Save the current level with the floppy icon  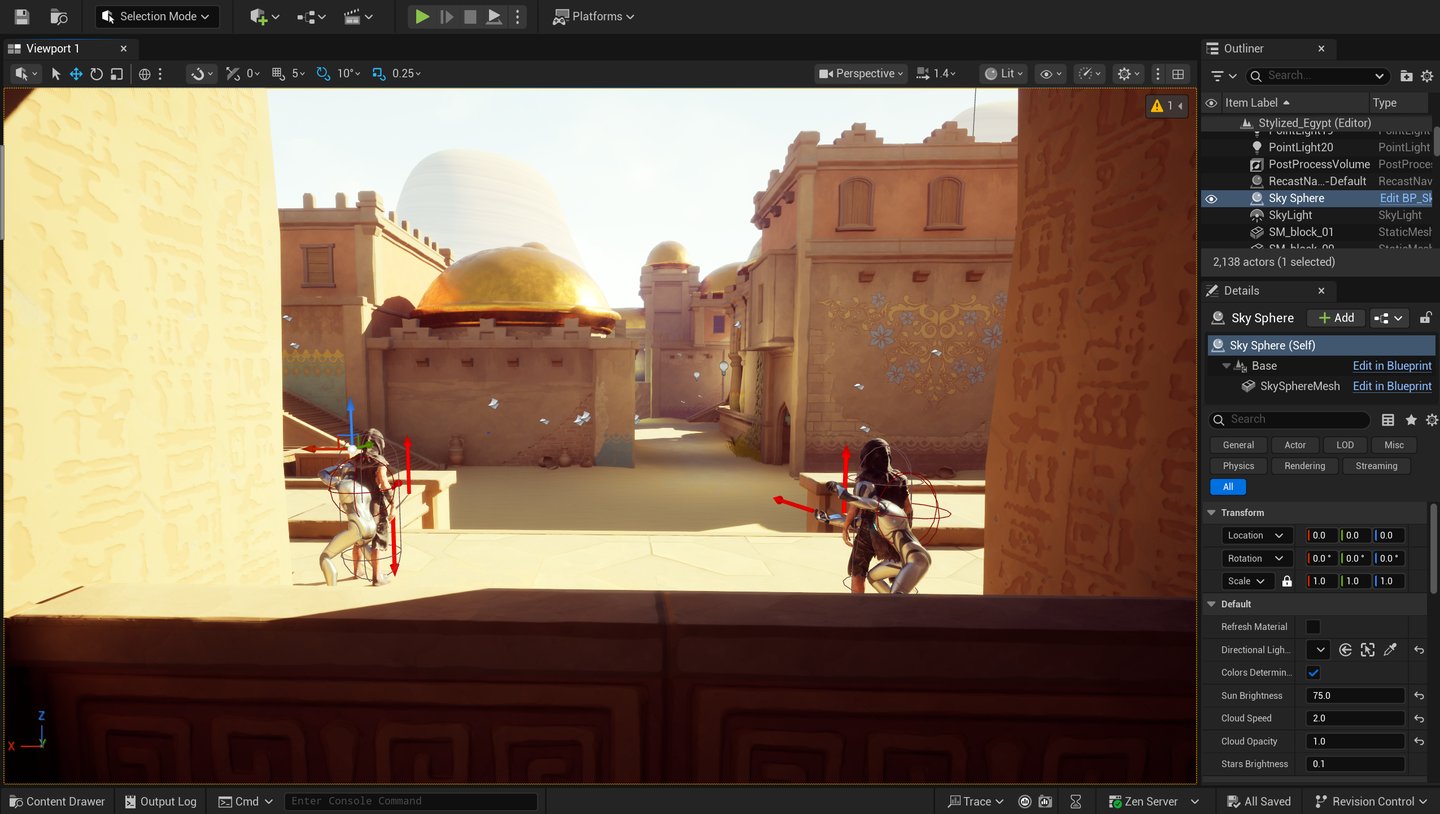click(x=22, y=17)
